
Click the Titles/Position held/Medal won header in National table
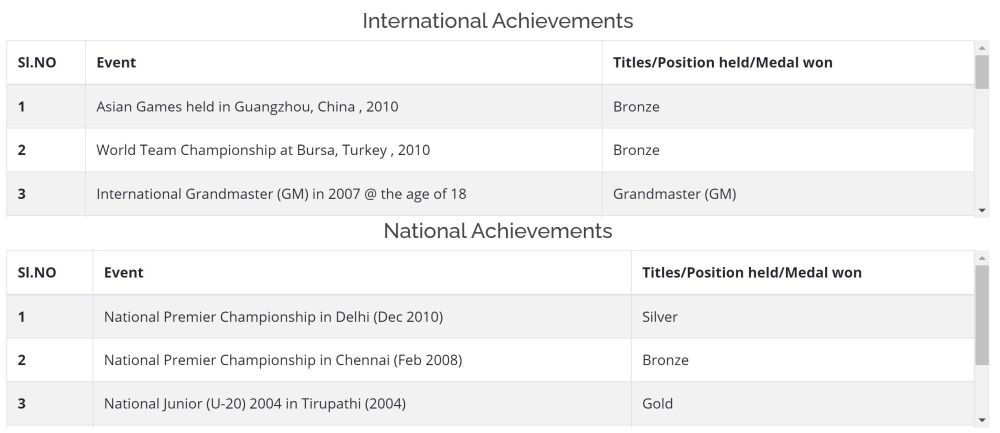[x=751, y=273]
